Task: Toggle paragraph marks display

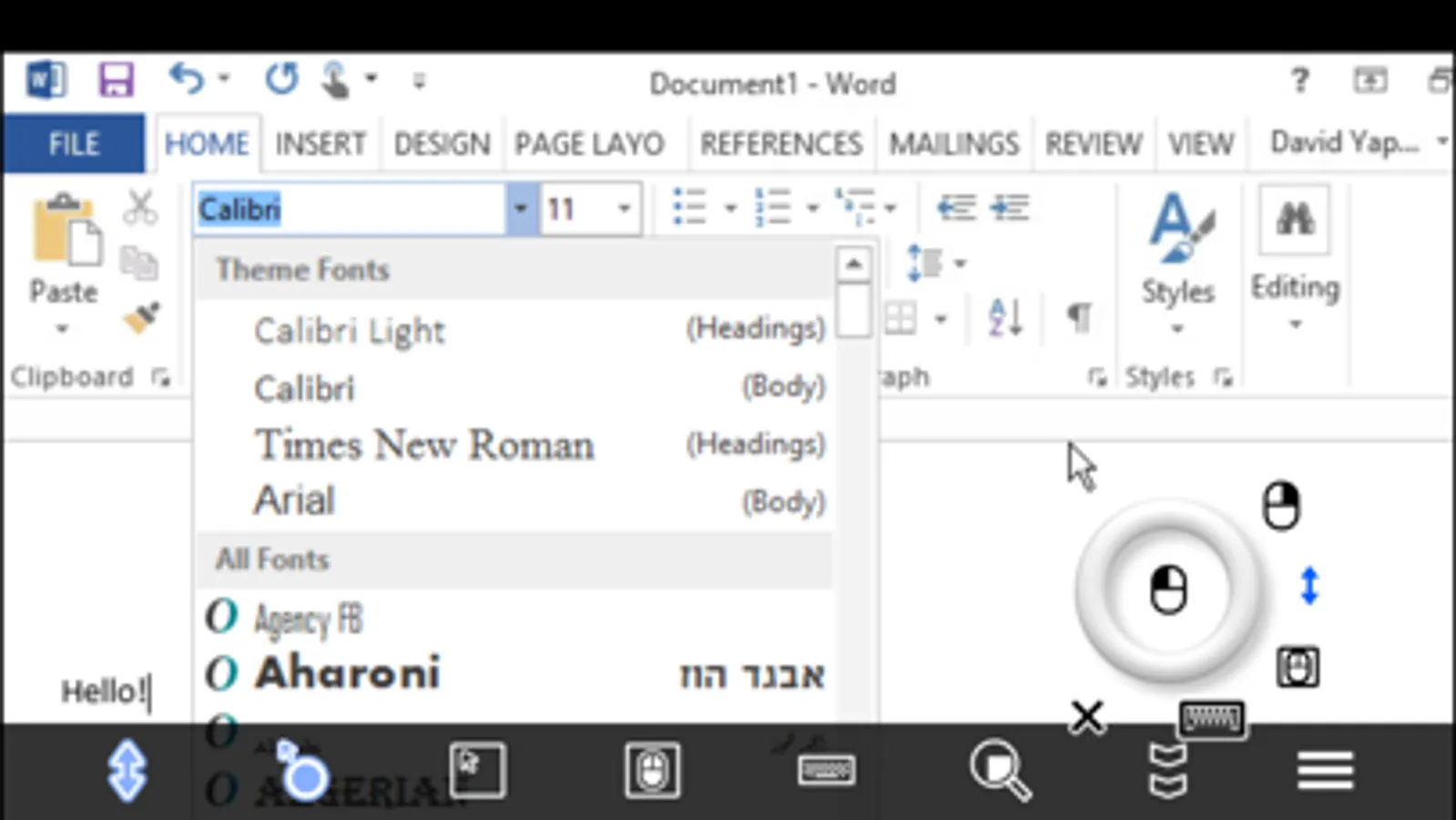Action: point(1079,318)
